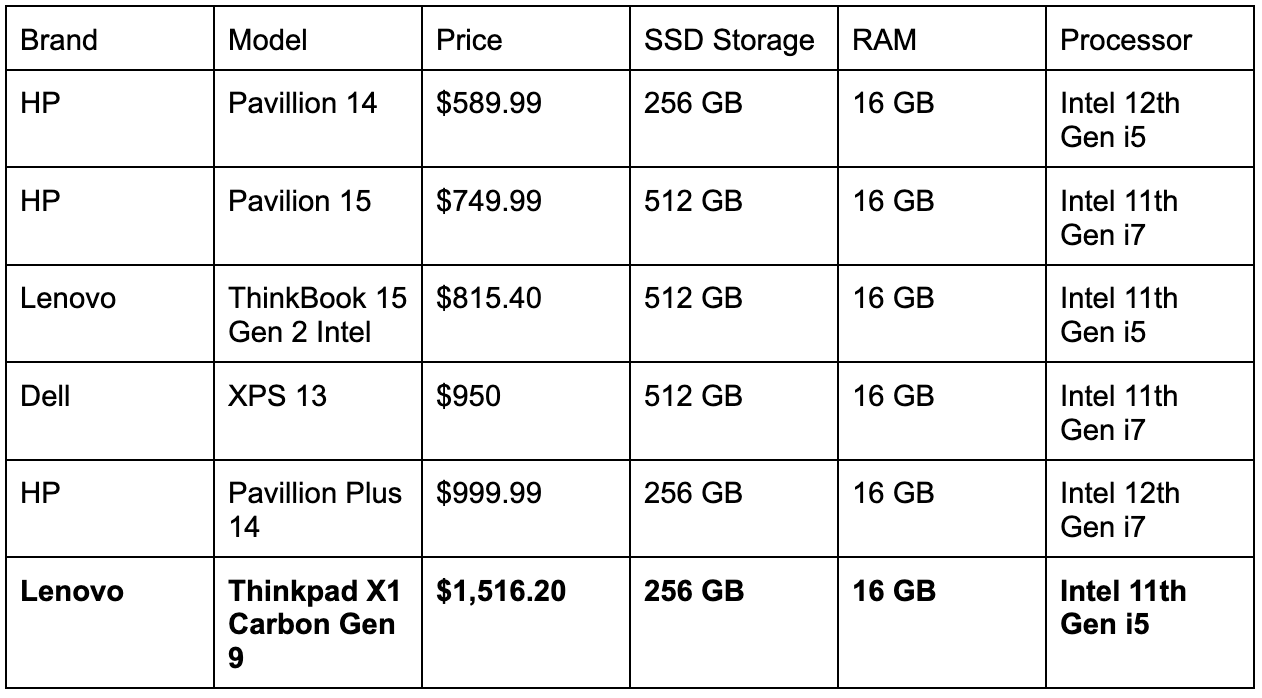The height and width of the screenshot is (698, 1262).
Task: Select the XPS 13 model cell
Action: (x=277, y=396)
